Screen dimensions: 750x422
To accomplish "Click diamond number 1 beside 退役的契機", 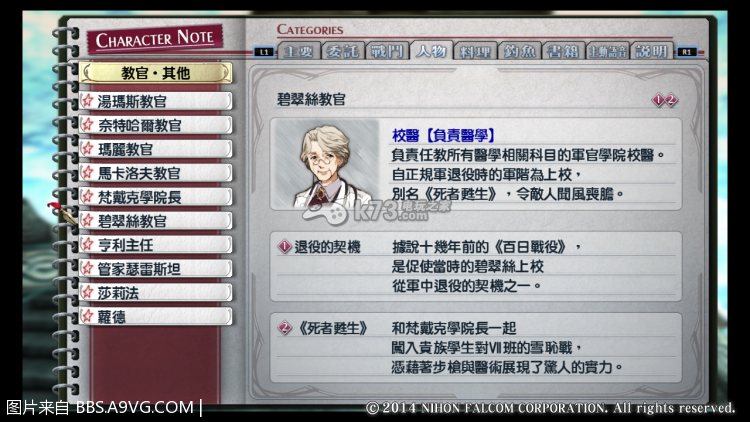I will pyautogui.click(x=285, y=246).
